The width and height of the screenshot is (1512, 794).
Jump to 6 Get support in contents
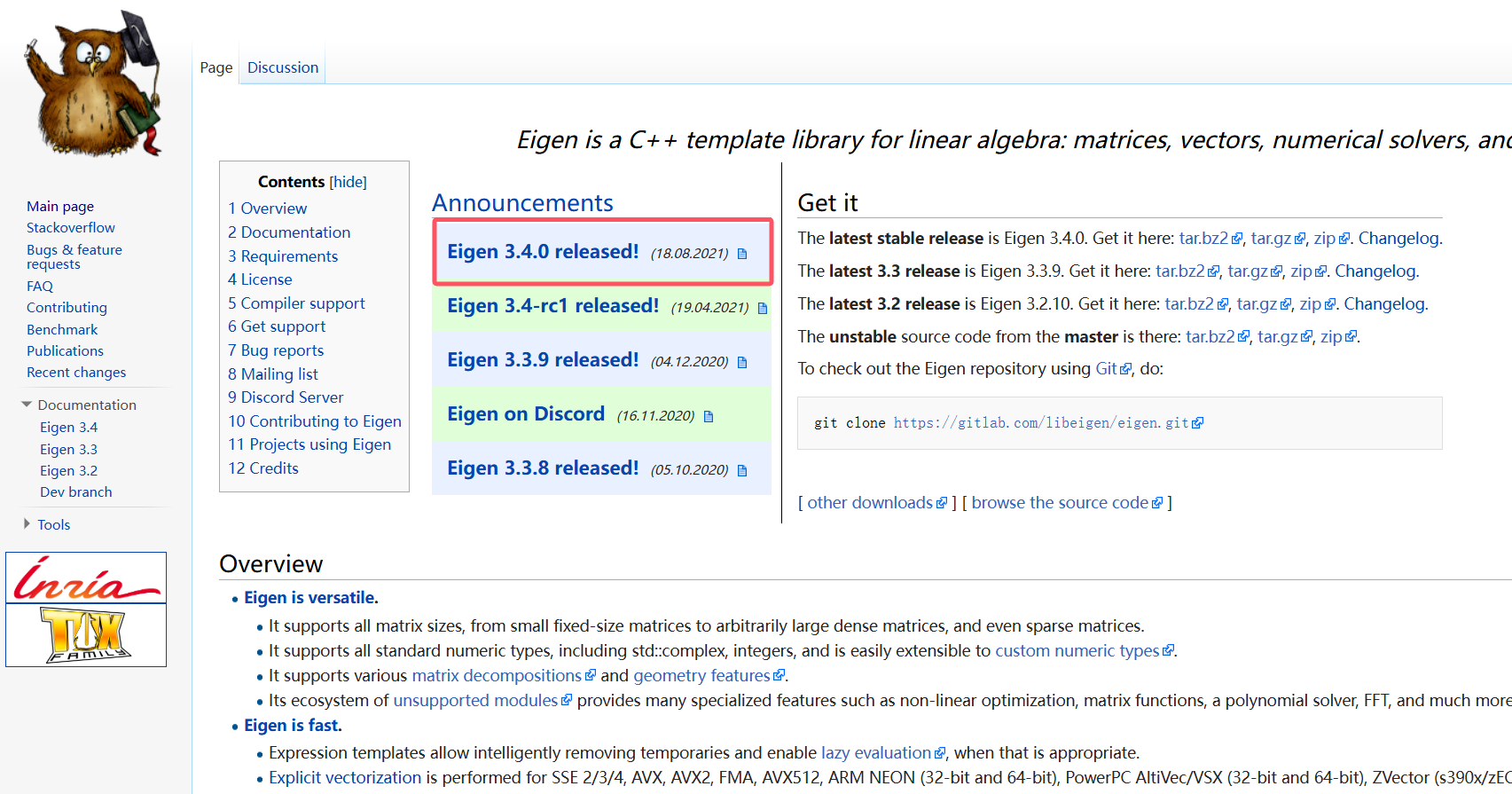[x=277, y=326]
